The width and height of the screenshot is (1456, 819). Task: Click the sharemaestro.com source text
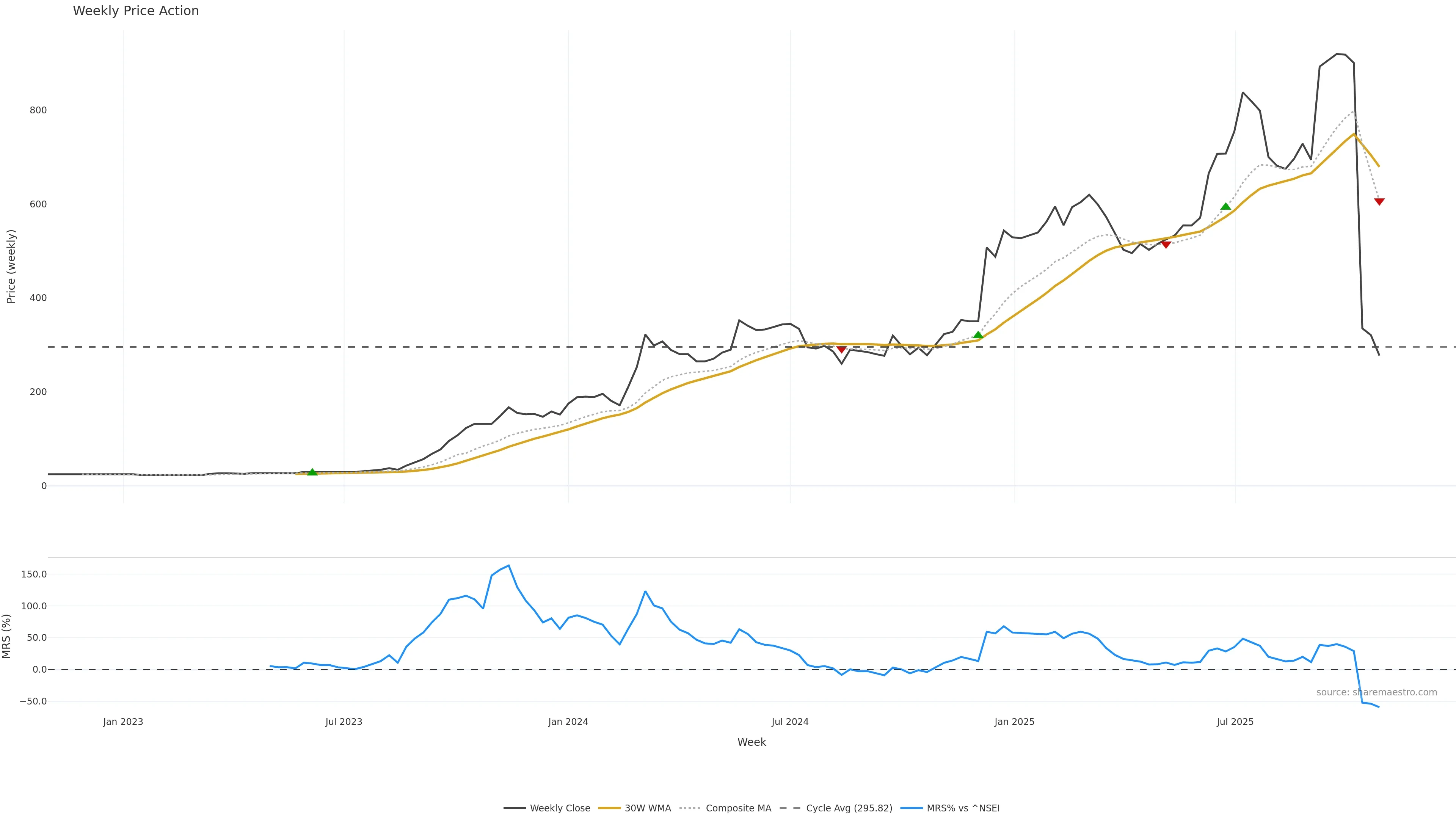(1376, 692)
